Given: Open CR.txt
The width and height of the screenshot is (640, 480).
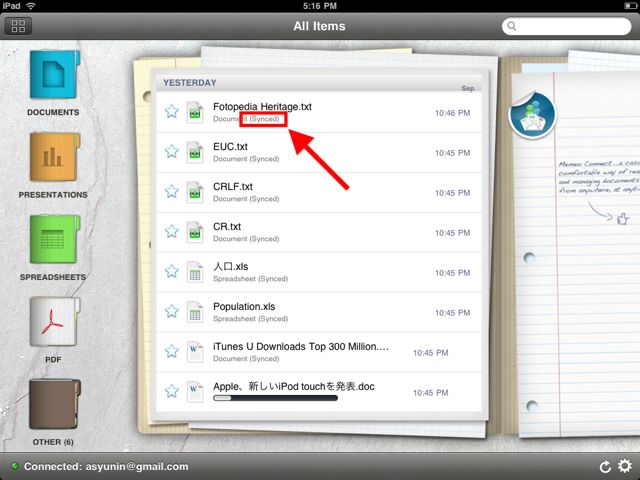Looking at the screenshot, I should pos(319,232).
